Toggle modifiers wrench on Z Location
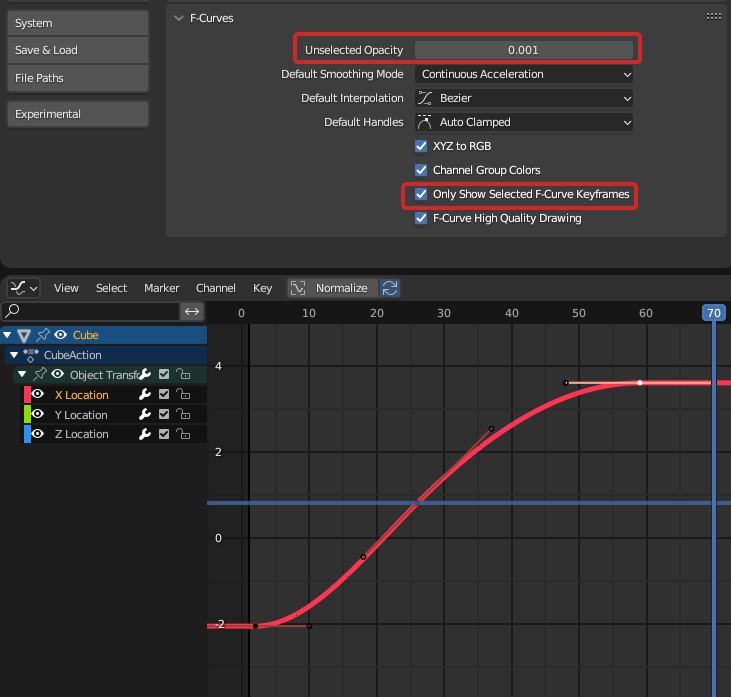 pyautogui.click(x=145, y=434)
